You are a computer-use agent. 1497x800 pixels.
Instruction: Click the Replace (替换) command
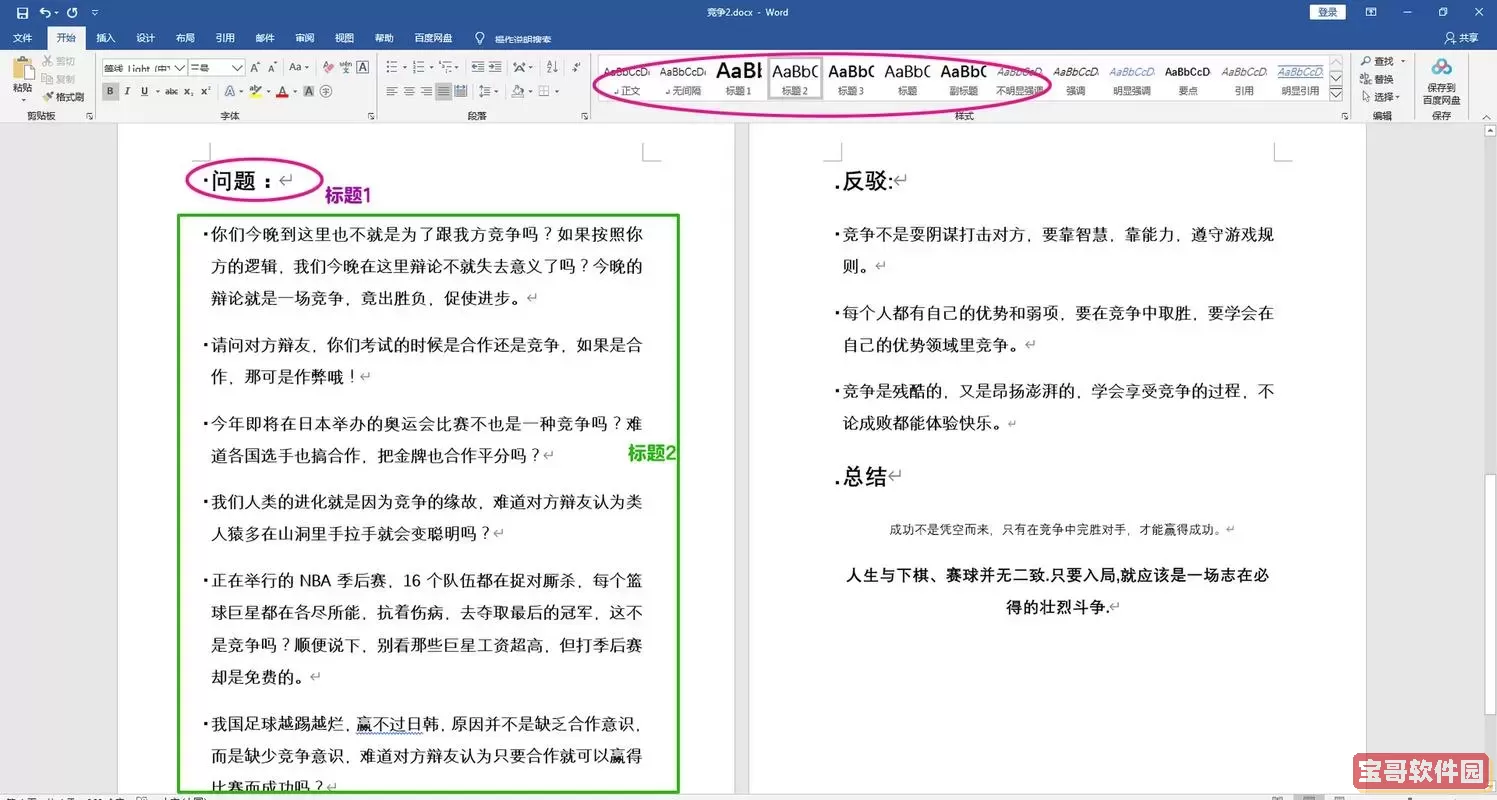1381,77
